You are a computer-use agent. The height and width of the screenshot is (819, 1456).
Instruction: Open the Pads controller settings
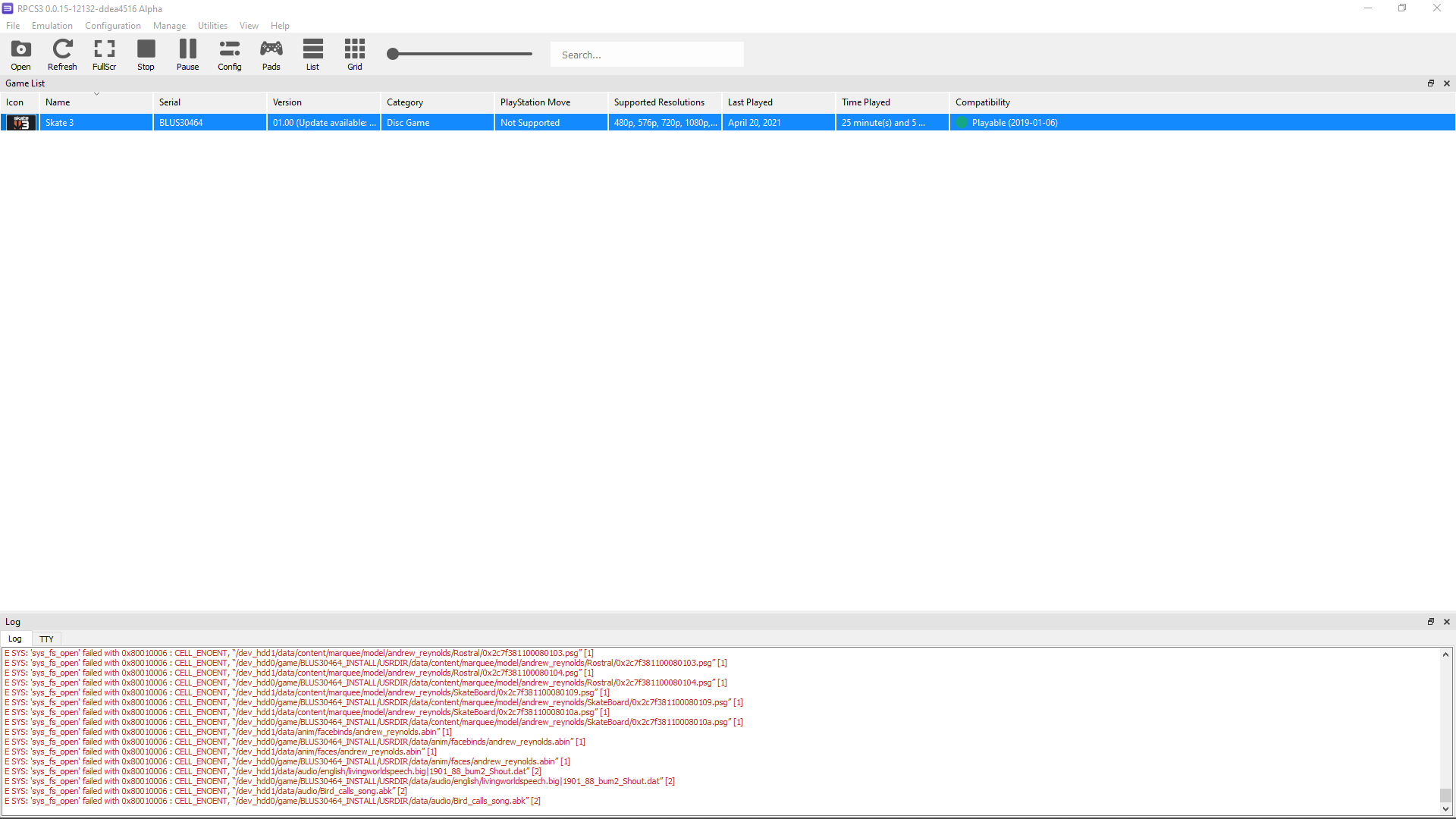coord(271,54)
